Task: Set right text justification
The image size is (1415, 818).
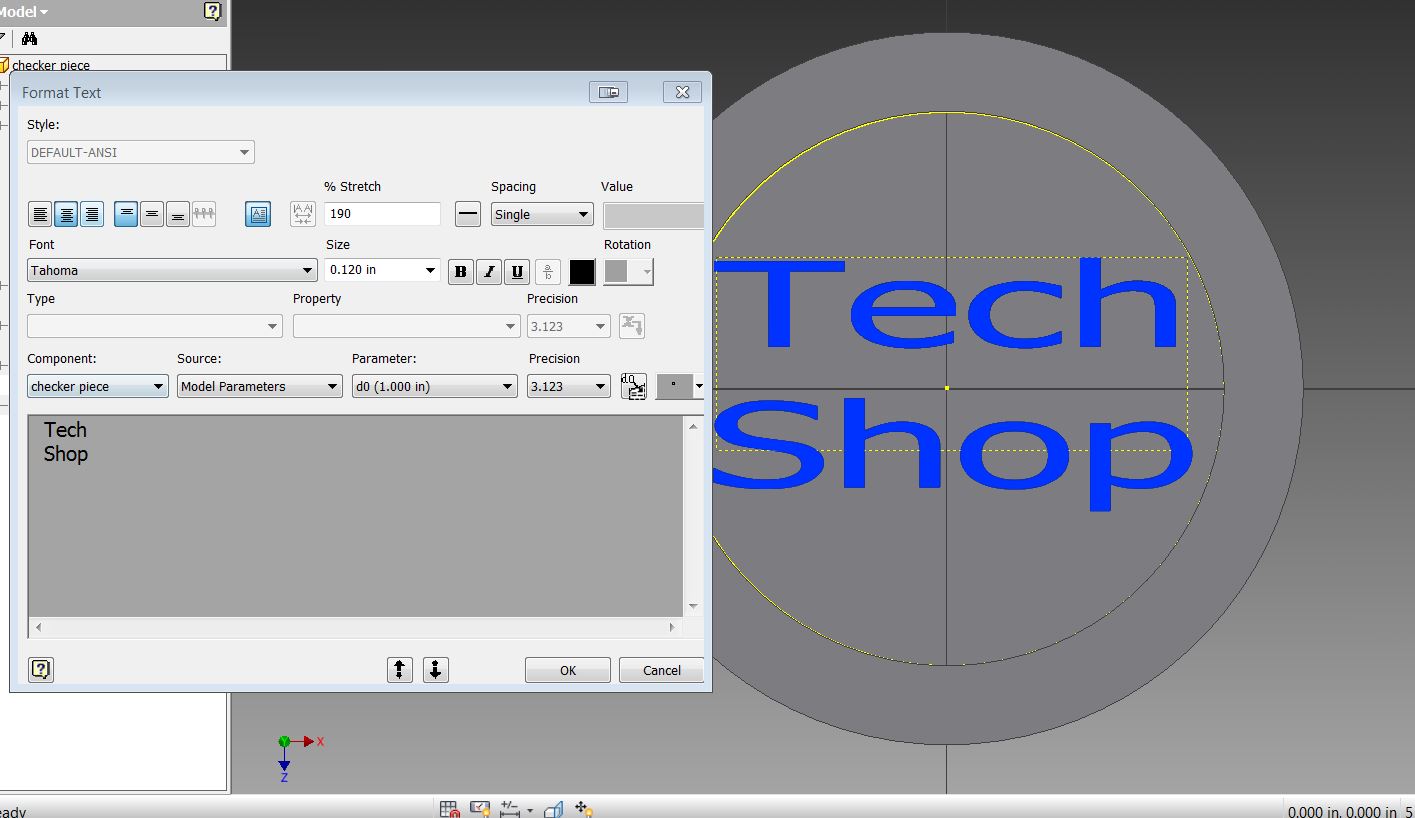Action: [92, 214]
